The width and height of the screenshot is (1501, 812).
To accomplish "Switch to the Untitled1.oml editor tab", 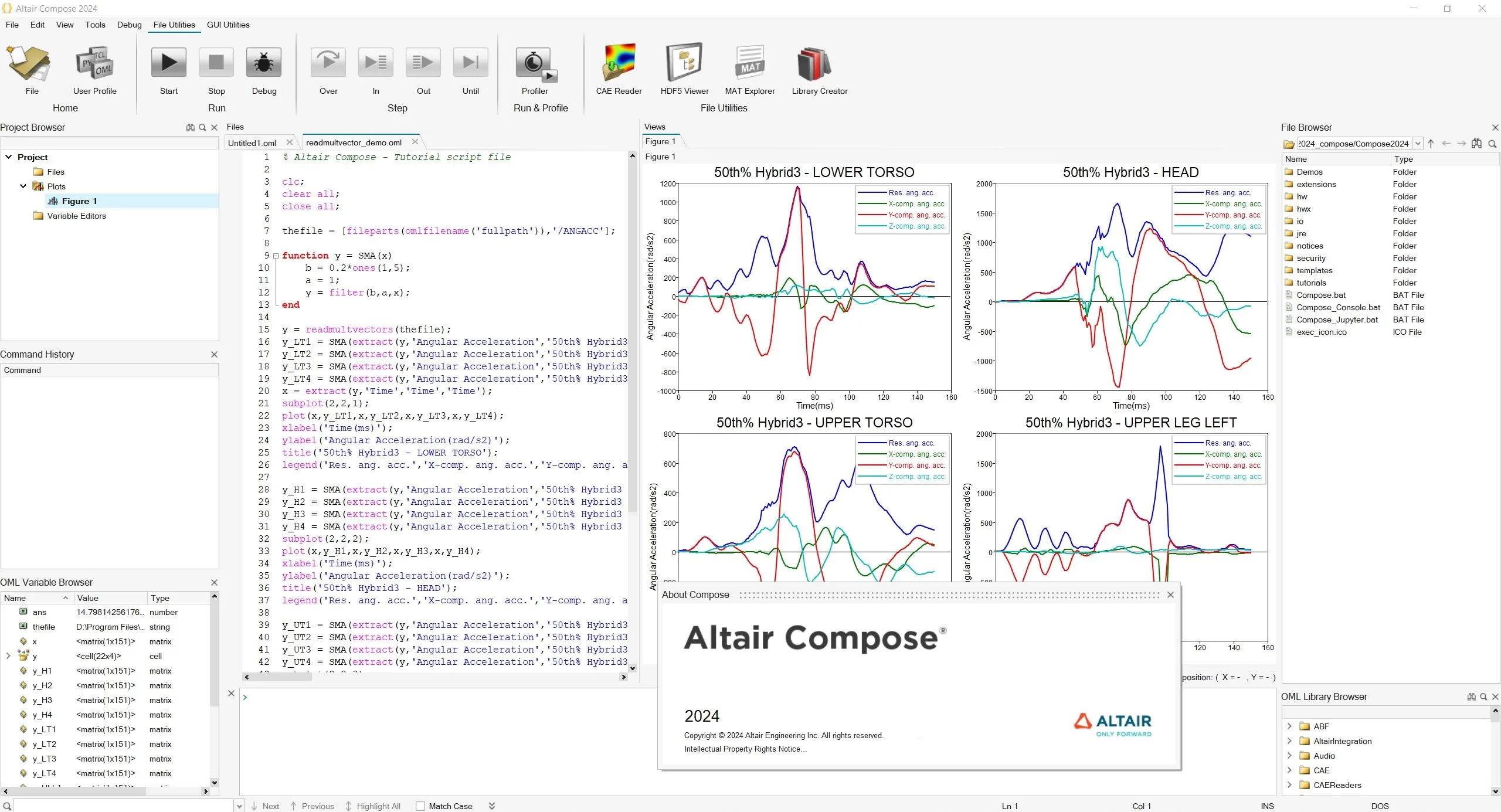I will [252, 143].
